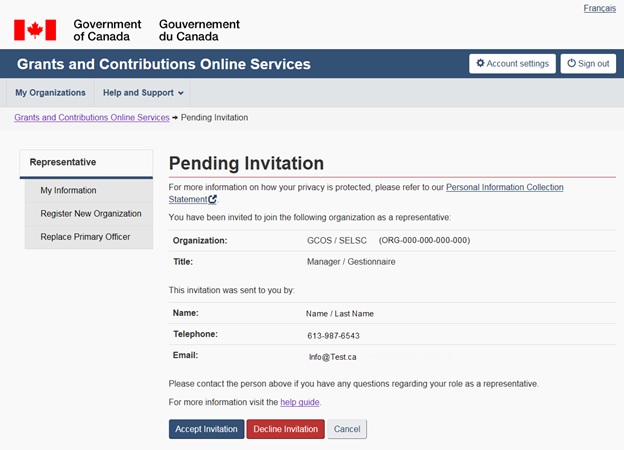The width and height of the screenshot is (624, 450).
Task: Open Register New Organization in sidebar
Action: point(90,213)
